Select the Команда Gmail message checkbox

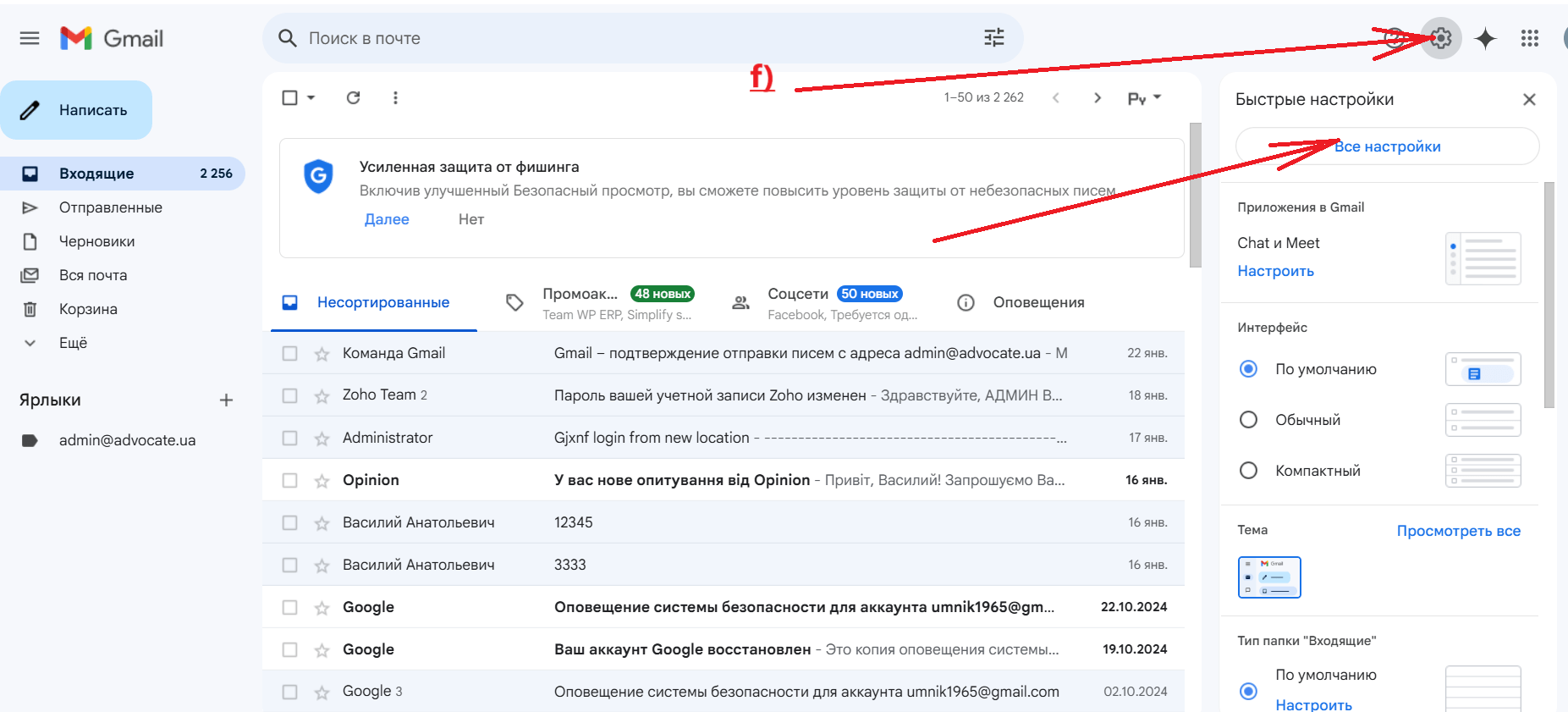(289, 353)
